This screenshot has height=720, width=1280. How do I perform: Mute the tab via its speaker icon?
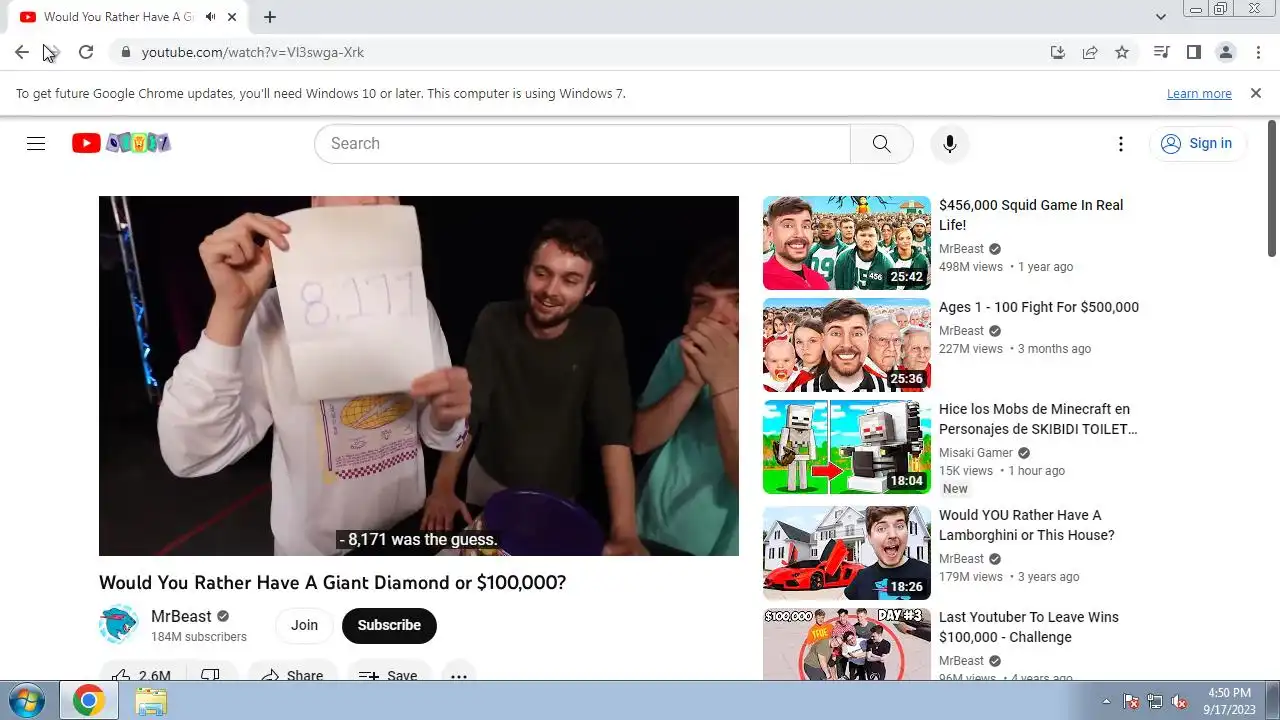point(211,17)
